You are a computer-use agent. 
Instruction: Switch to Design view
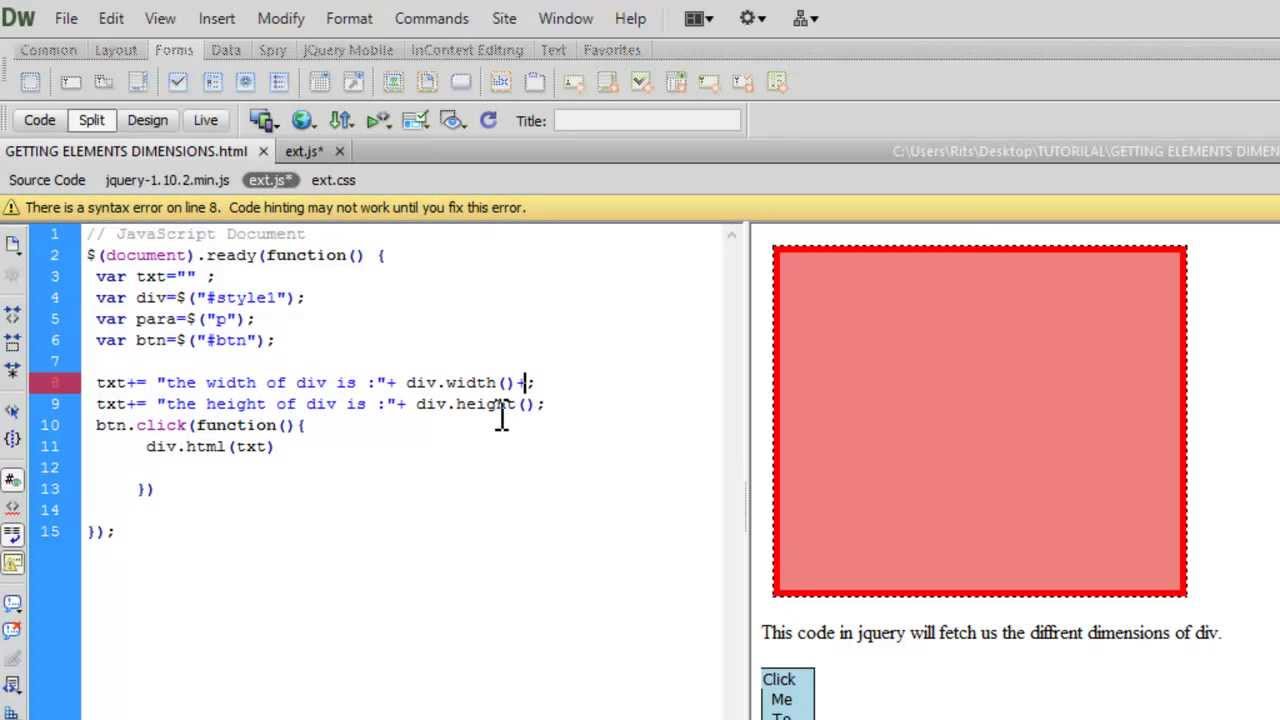coord(147,120)
